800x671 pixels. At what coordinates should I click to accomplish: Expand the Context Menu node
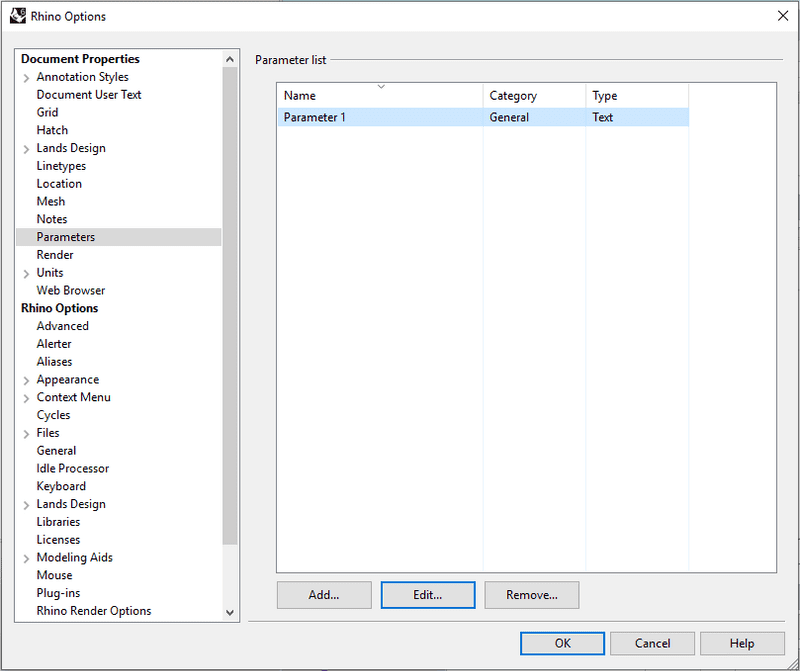pyautogui.click(x=26, y=398)
